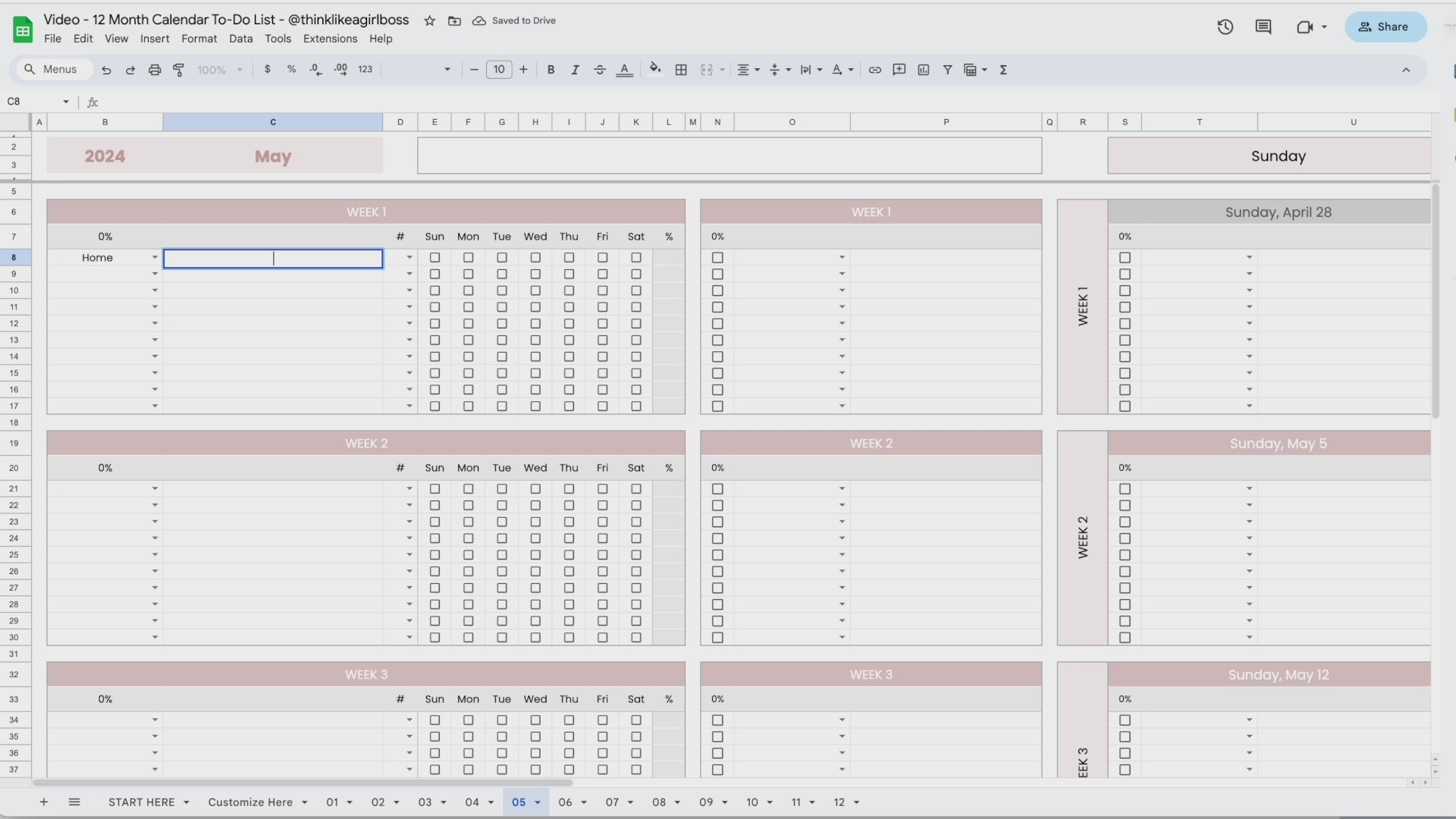
Task: Click the insert link icon
Action: pos(874,70)
